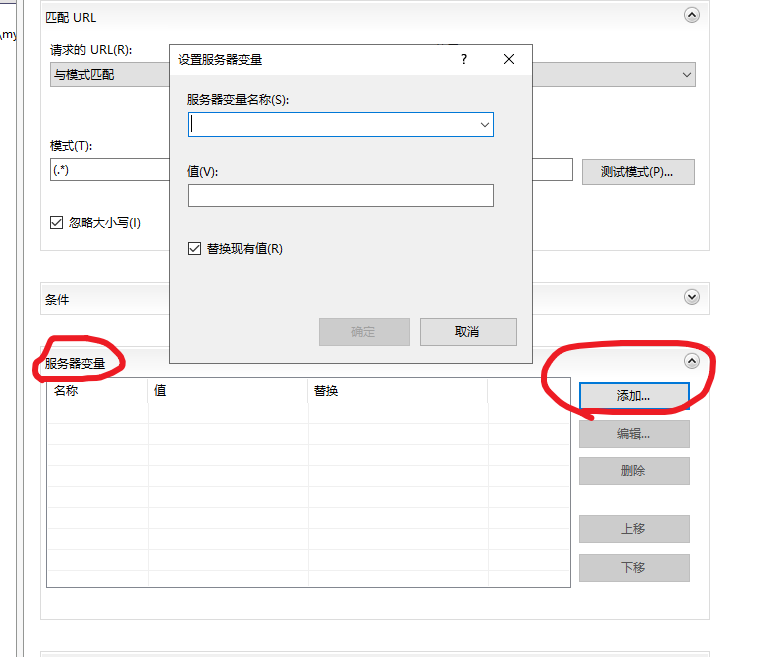Collapse the 匹配 URL section
The height and width of the screenshot is (657, 776).
click(x=691, y=15)
